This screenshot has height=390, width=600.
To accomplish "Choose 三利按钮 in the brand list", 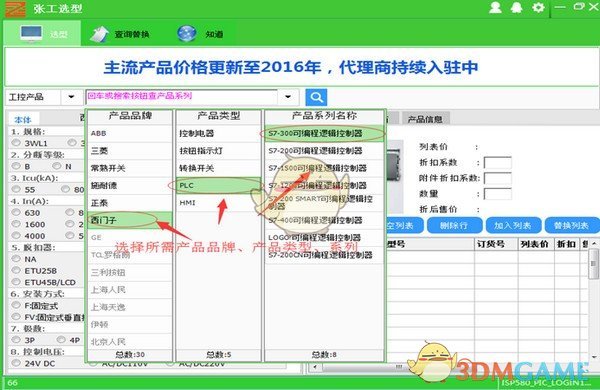I will (x=130, y=273).
